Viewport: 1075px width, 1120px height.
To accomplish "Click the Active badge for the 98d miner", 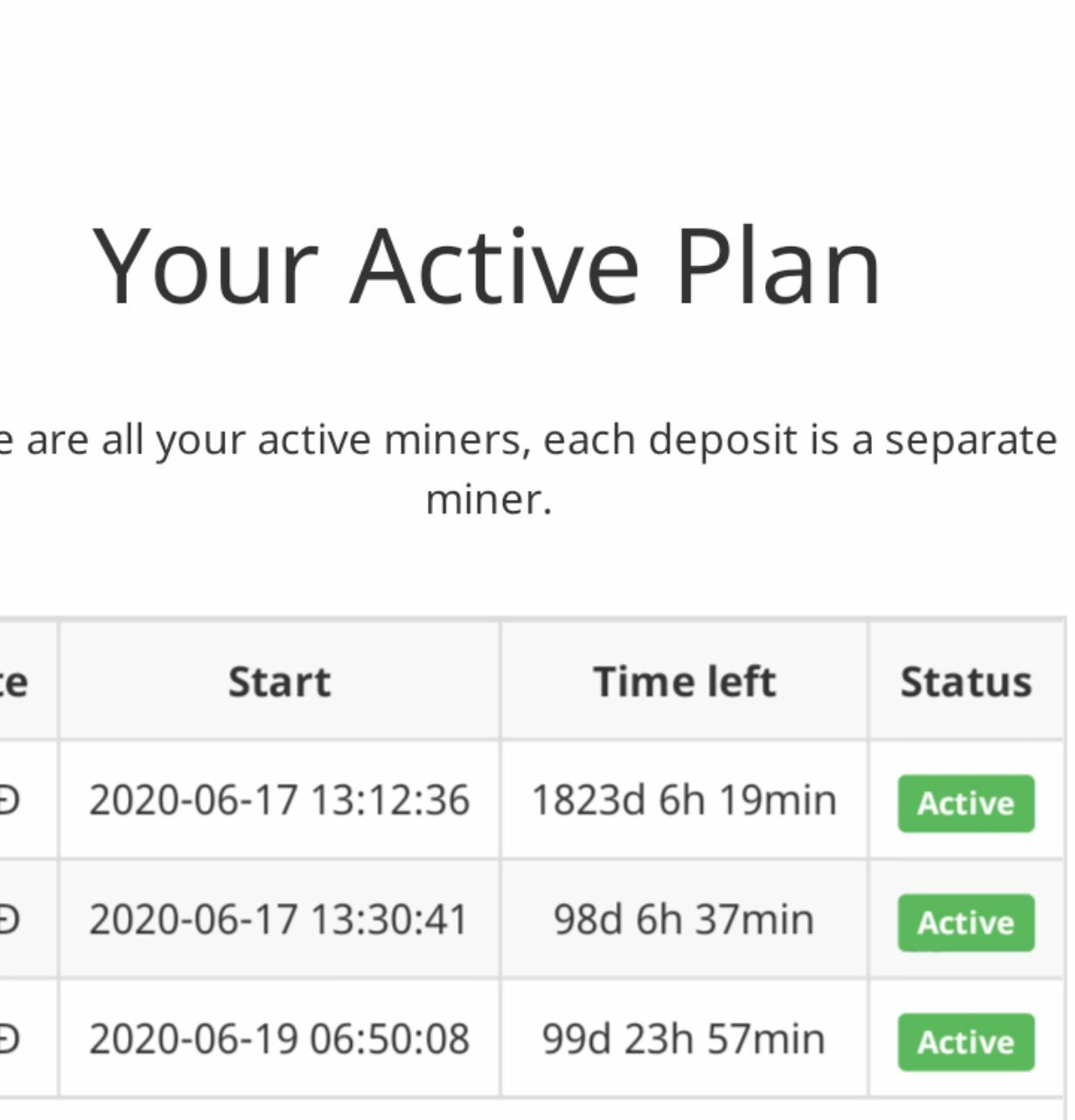I will pos(966,922).
